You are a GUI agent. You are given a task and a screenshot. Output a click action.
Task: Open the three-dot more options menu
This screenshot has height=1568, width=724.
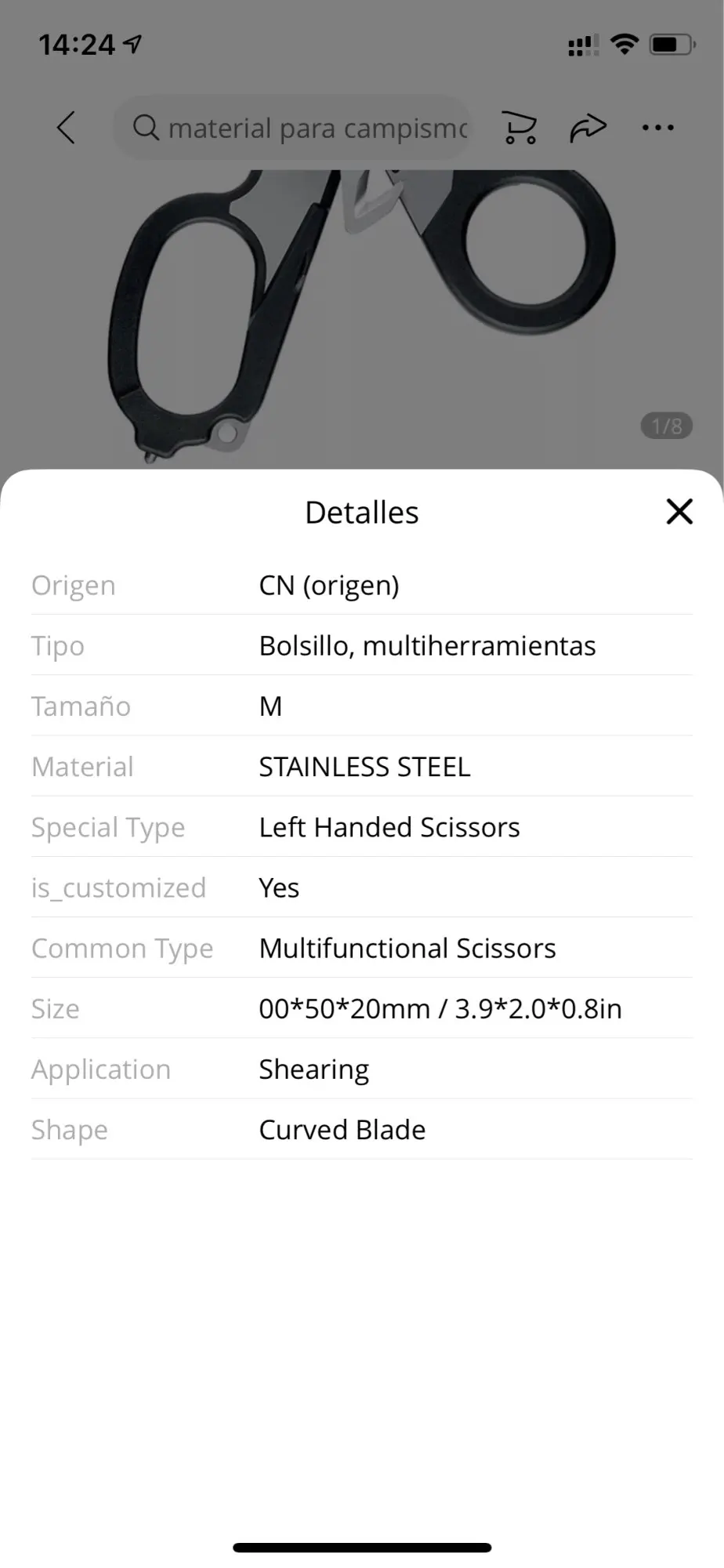(657, 128)
